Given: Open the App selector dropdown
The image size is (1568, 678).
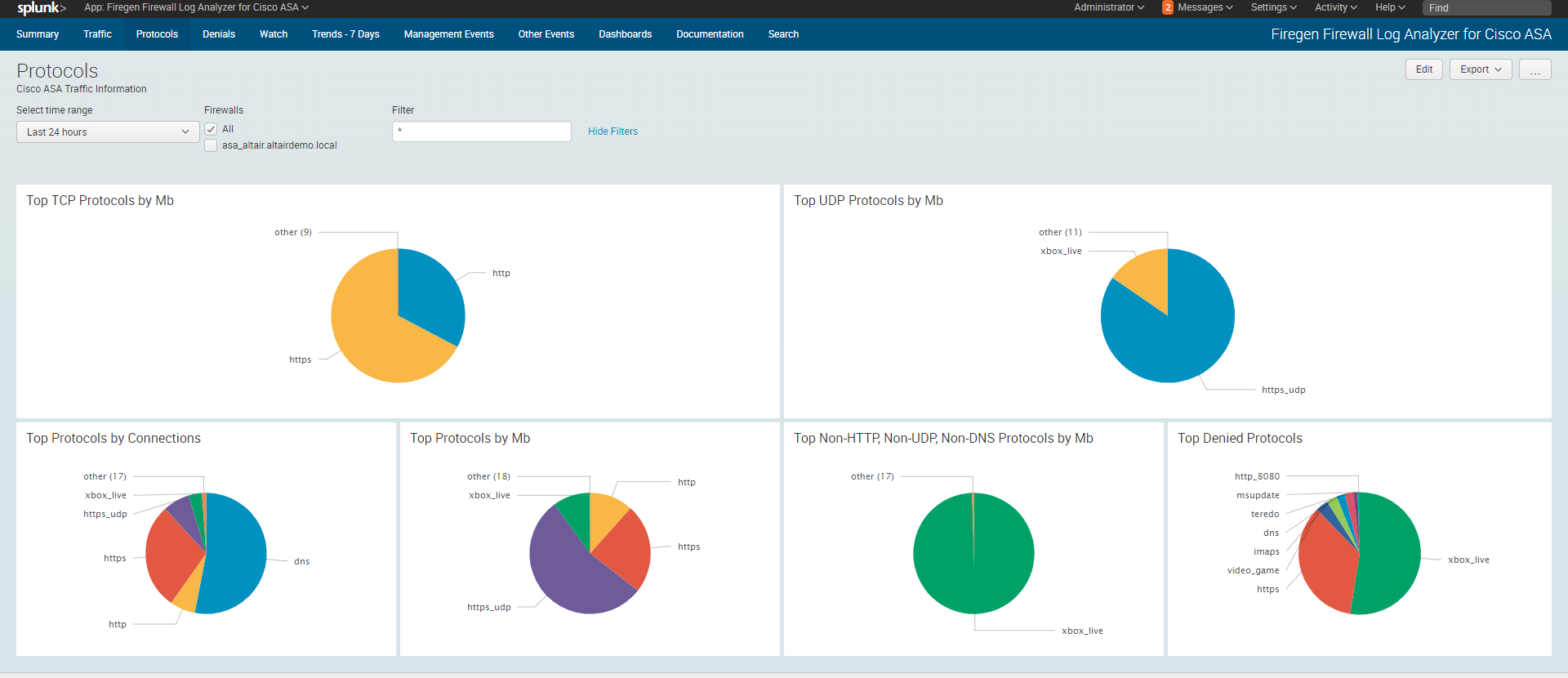Looking at the screenshot, I should pos(196,7).
